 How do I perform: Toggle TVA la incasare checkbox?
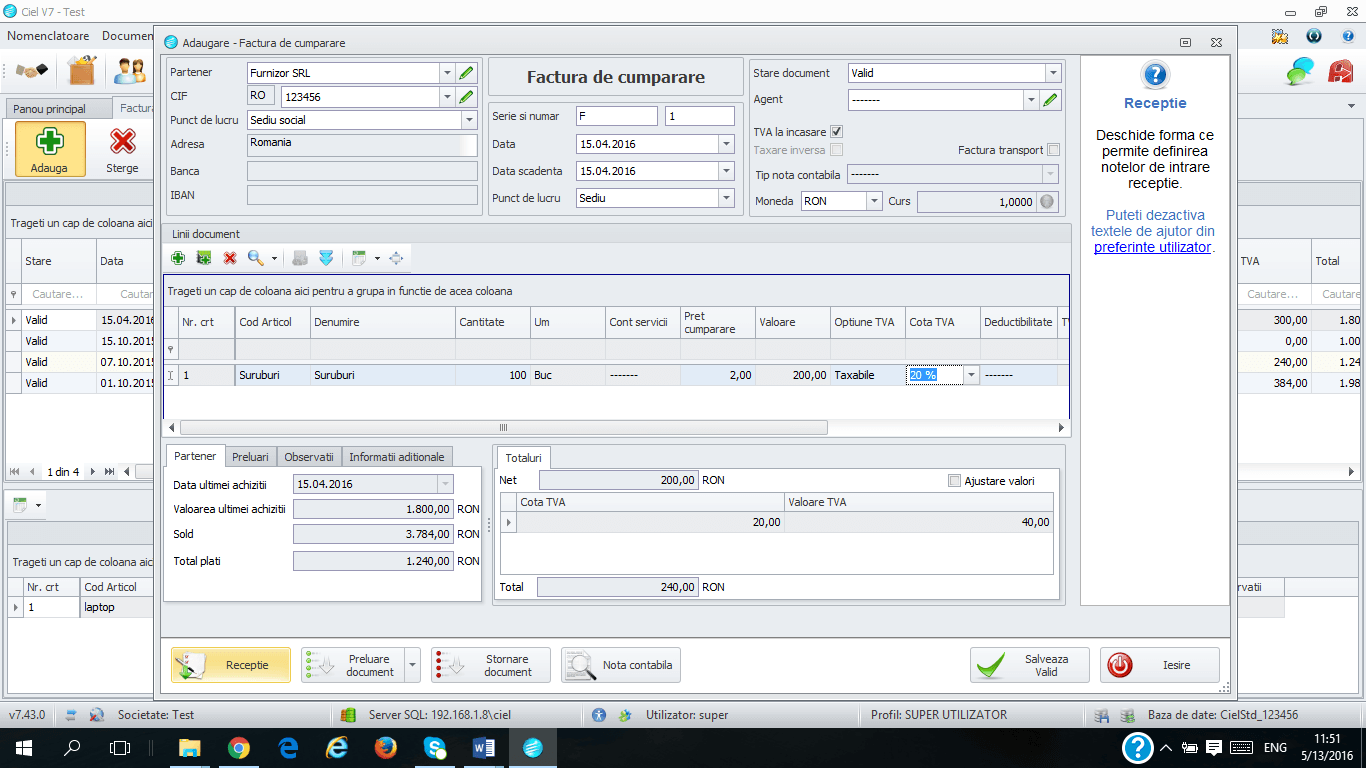pos(836,132)
